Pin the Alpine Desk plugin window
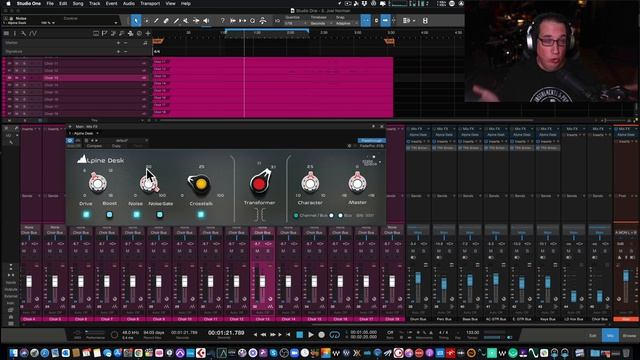This screenshot has width=640, height=360. click(373, 127)
